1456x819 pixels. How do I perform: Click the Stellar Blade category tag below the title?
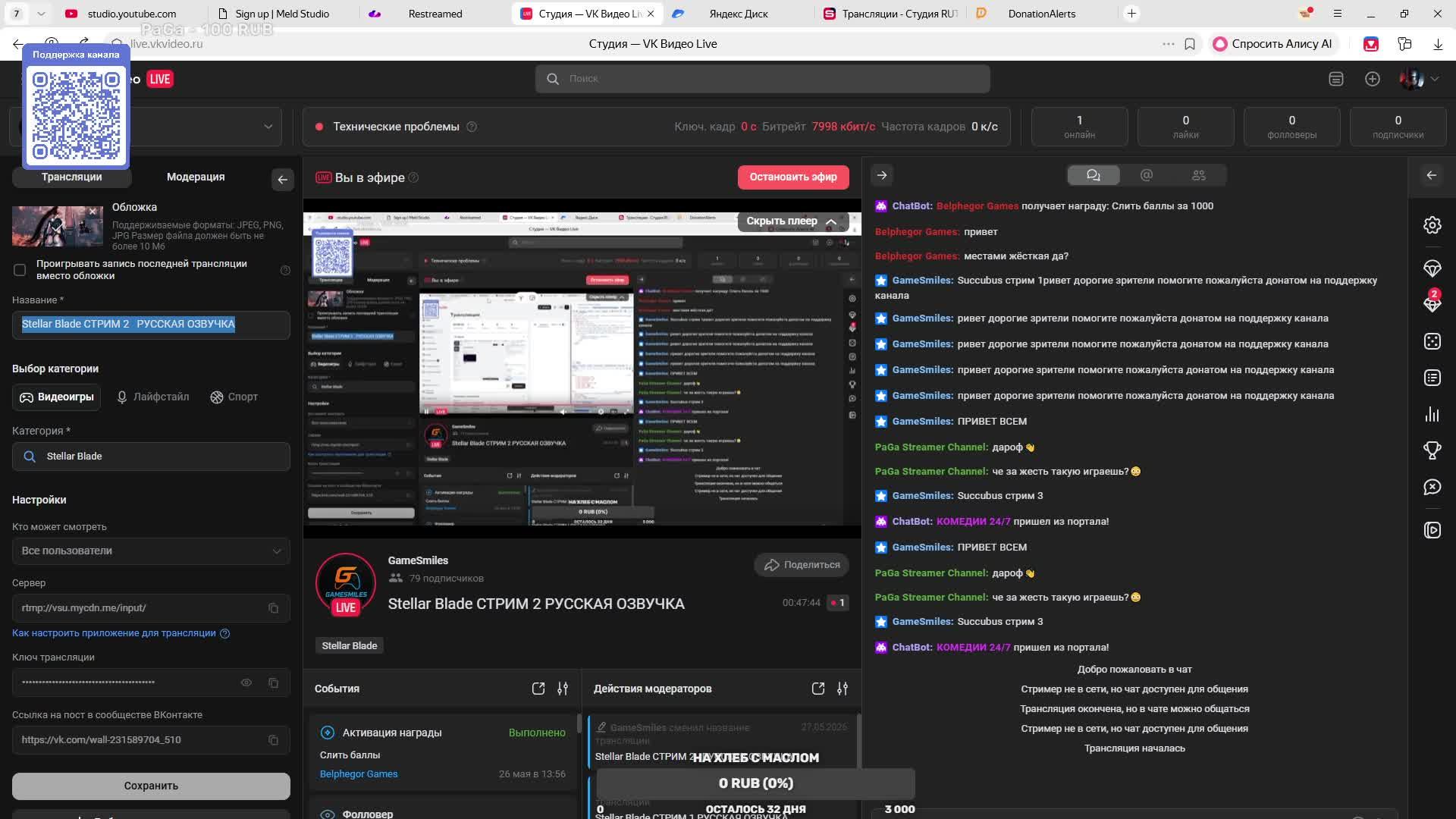350,646
